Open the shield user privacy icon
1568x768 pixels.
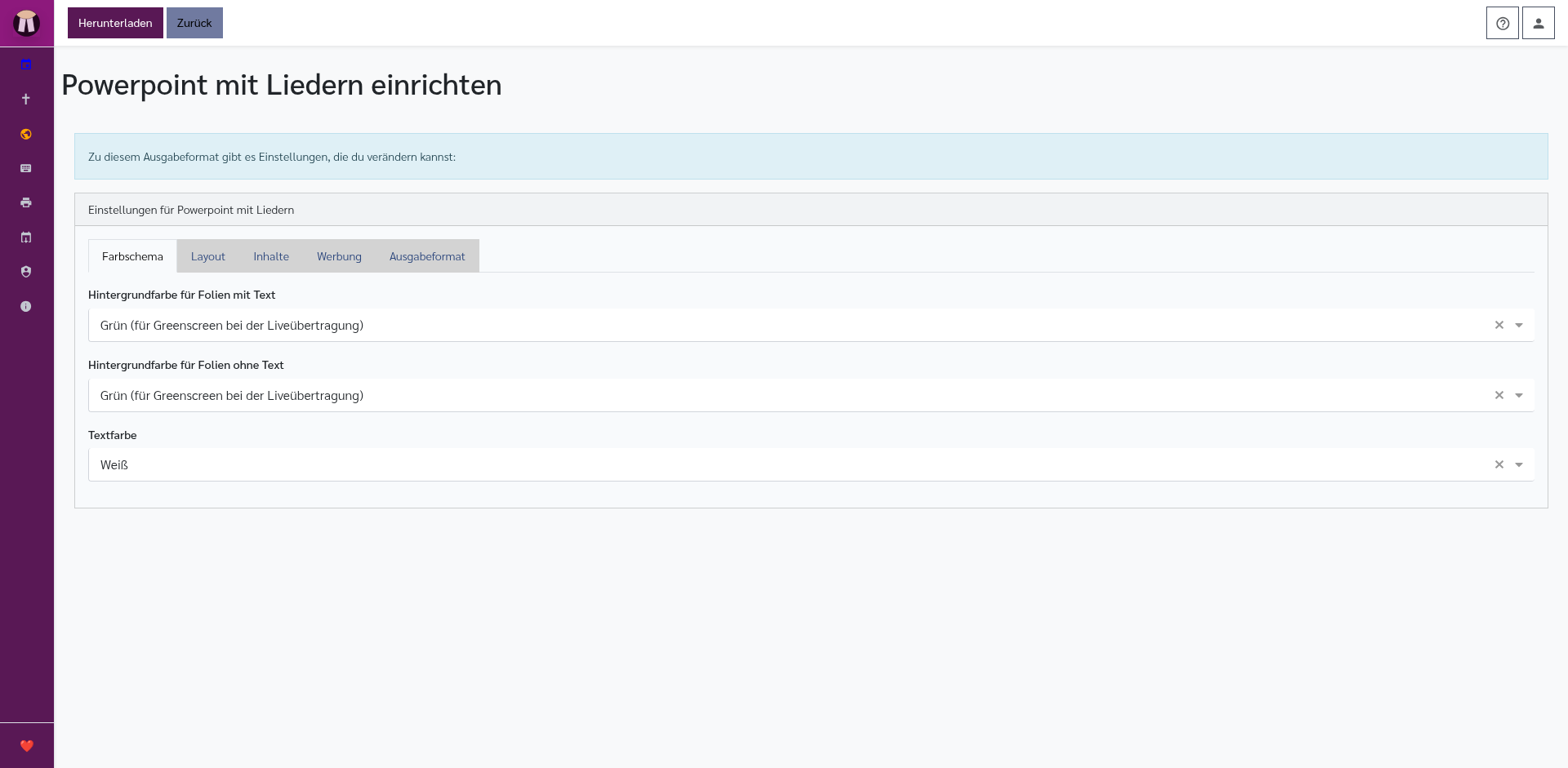26,272
